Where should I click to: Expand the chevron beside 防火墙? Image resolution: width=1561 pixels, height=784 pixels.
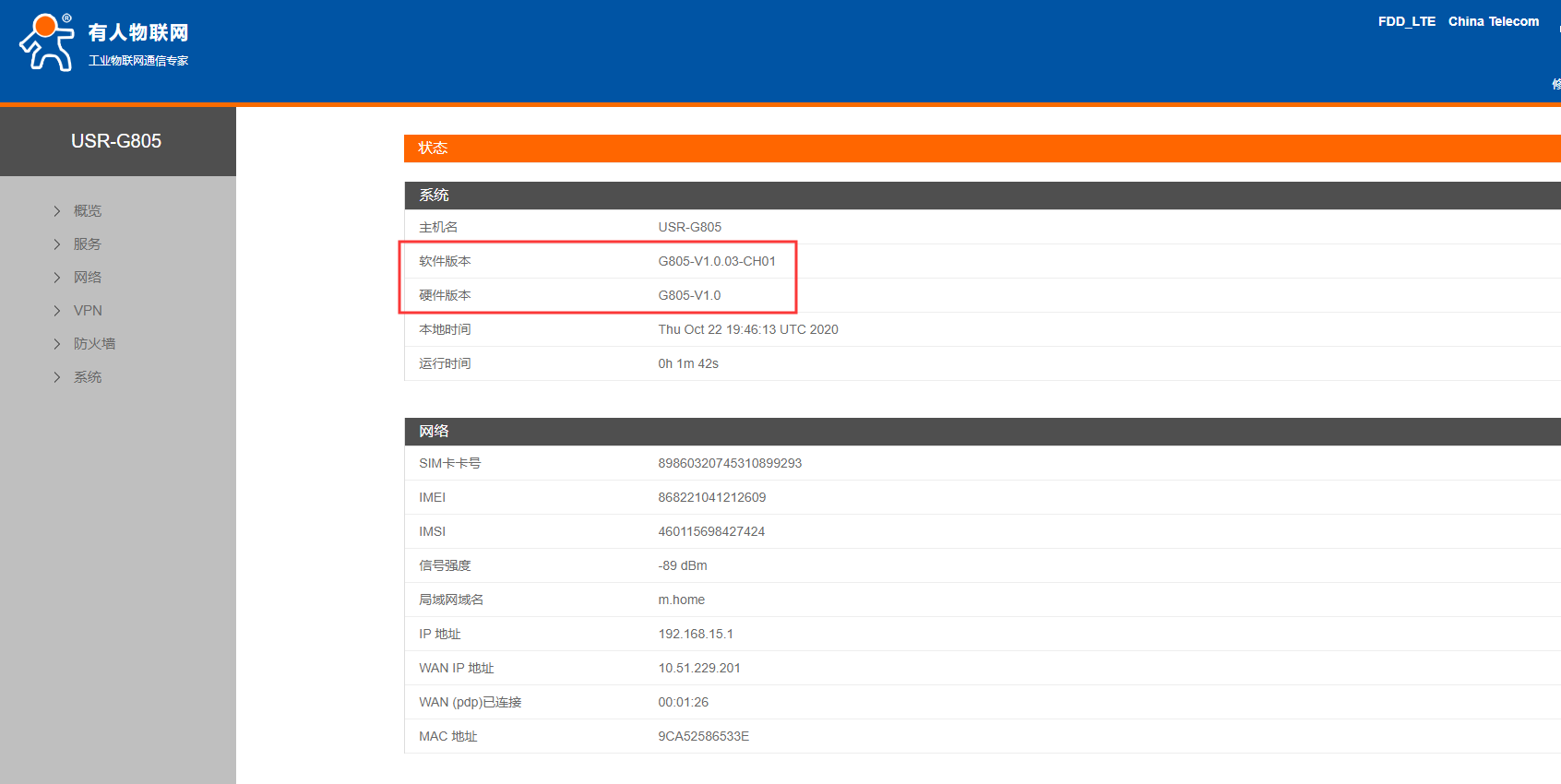pyautogui.click(x=57, y=344)
